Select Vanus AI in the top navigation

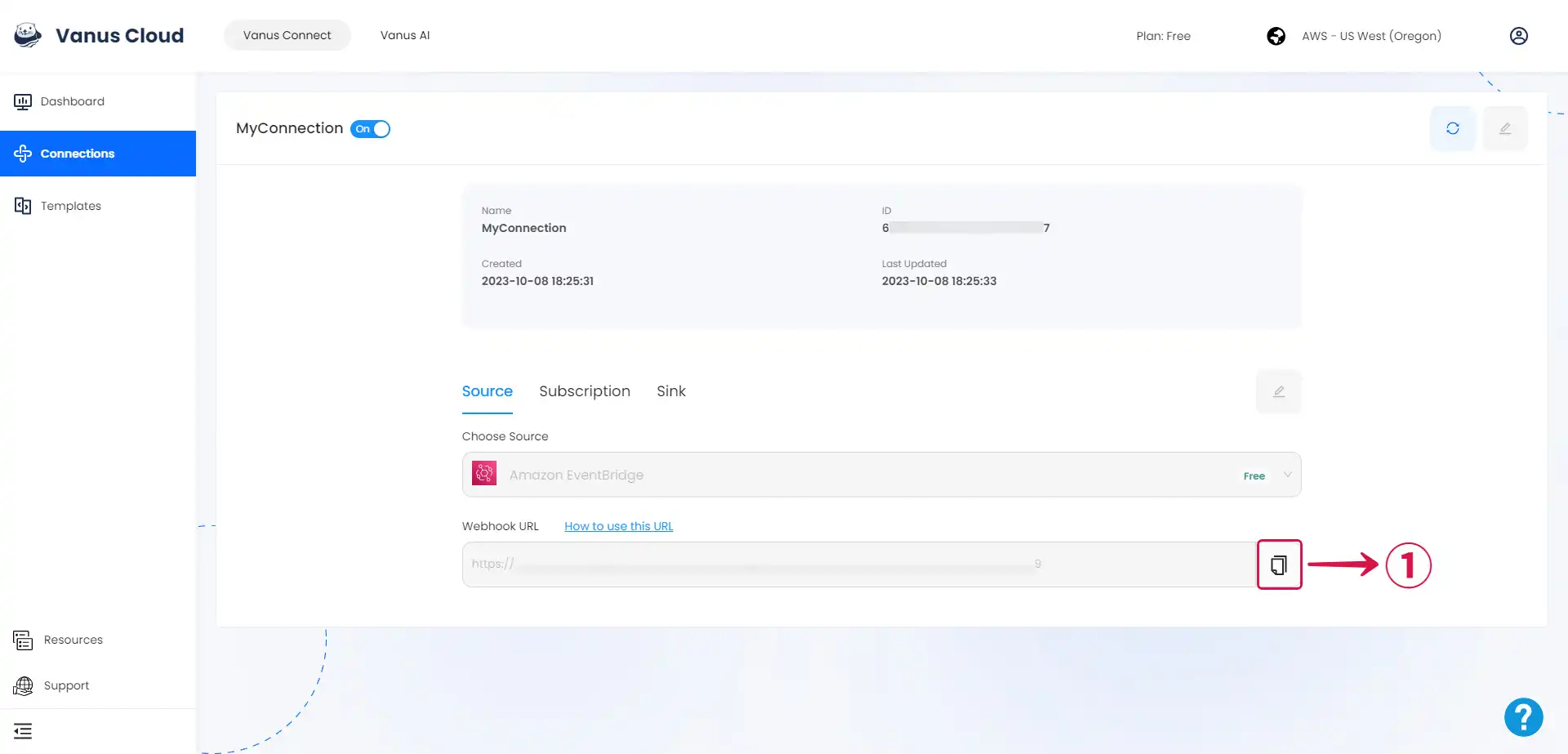tap(405, 35)
